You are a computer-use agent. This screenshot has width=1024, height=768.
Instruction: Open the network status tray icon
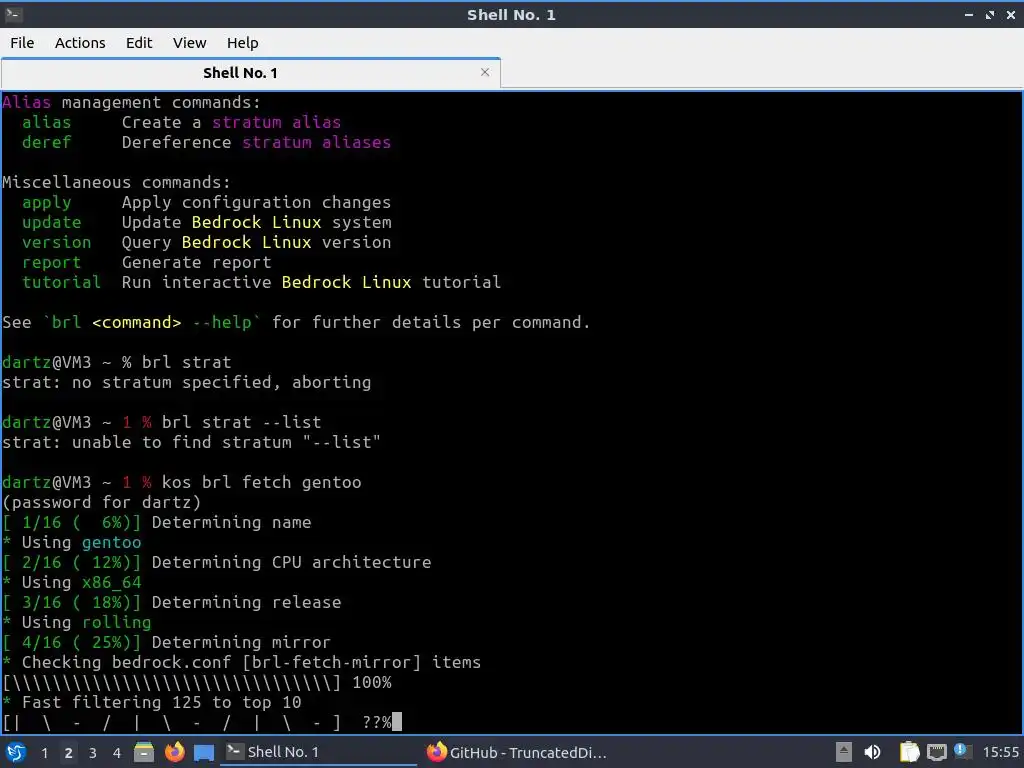(x=936, y=752)
